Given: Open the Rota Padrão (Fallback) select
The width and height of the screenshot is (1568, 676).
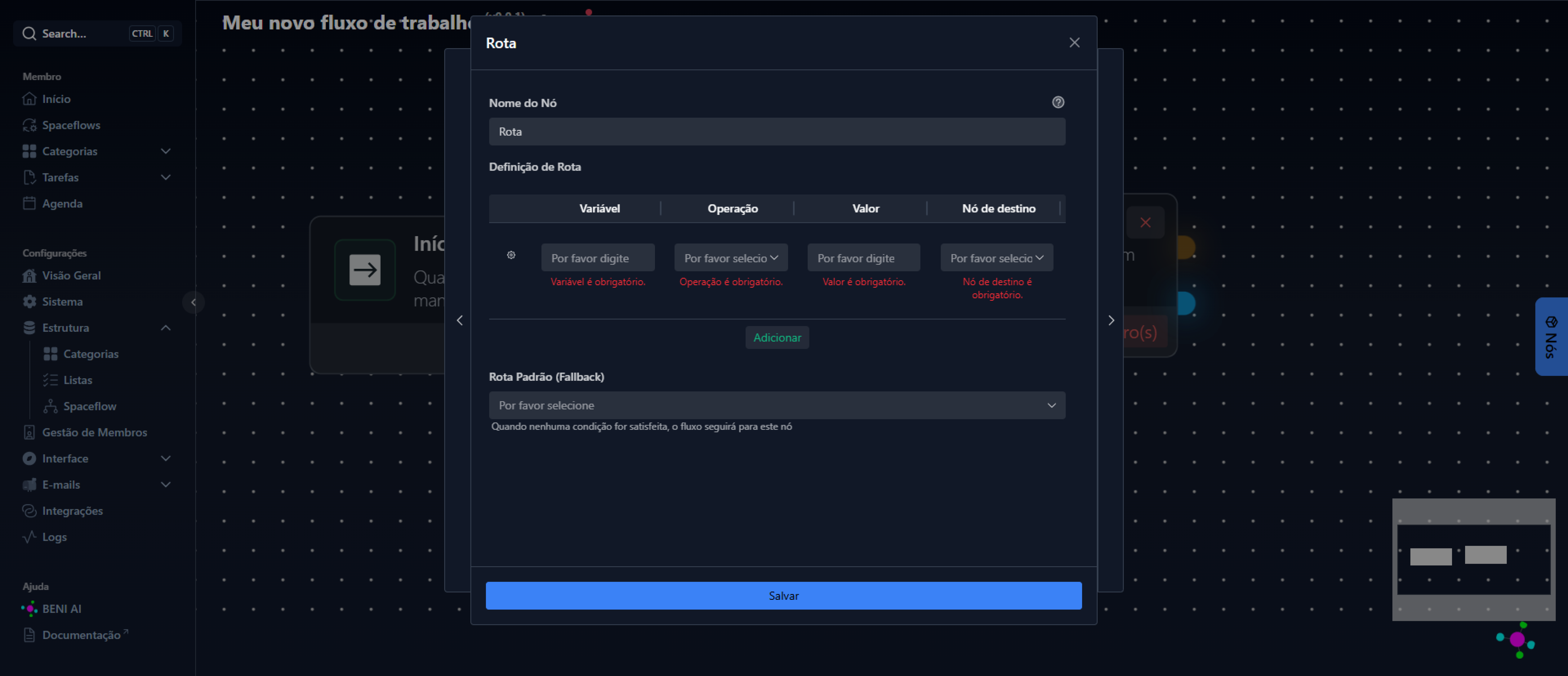Looking at the screenshot, I should click(777, 405).
